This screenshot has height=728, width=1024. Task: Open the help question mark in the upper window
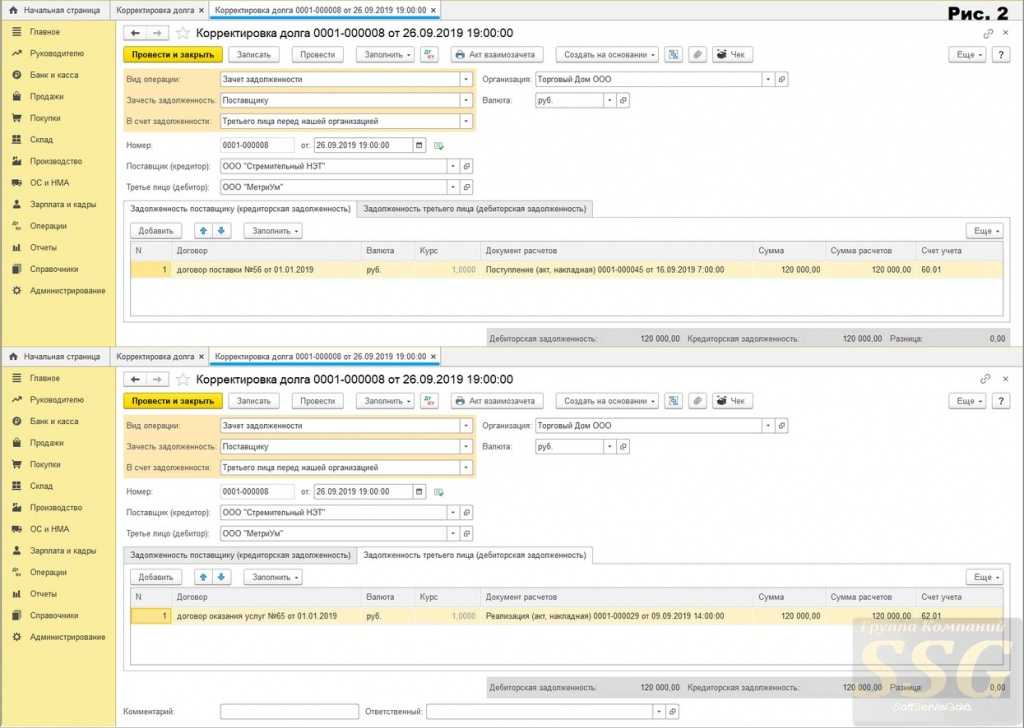[x=1000, y=55]
